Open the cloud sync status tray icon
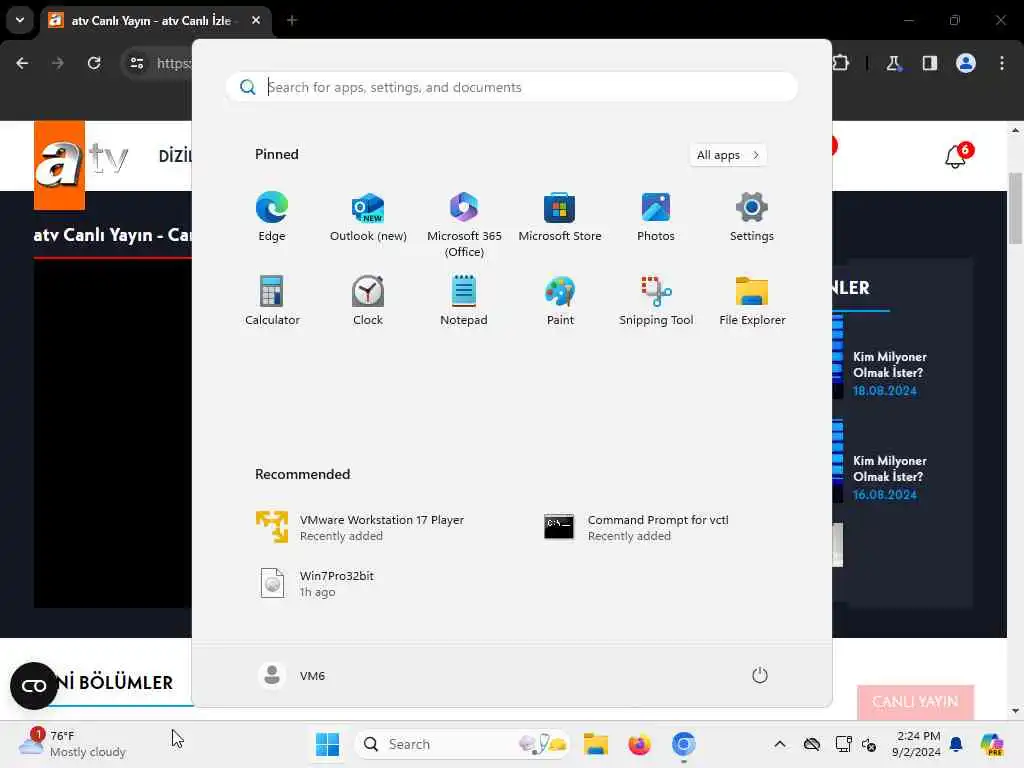Image resolution: width=1024 pixels, height=768 pixels. (812, 744)
